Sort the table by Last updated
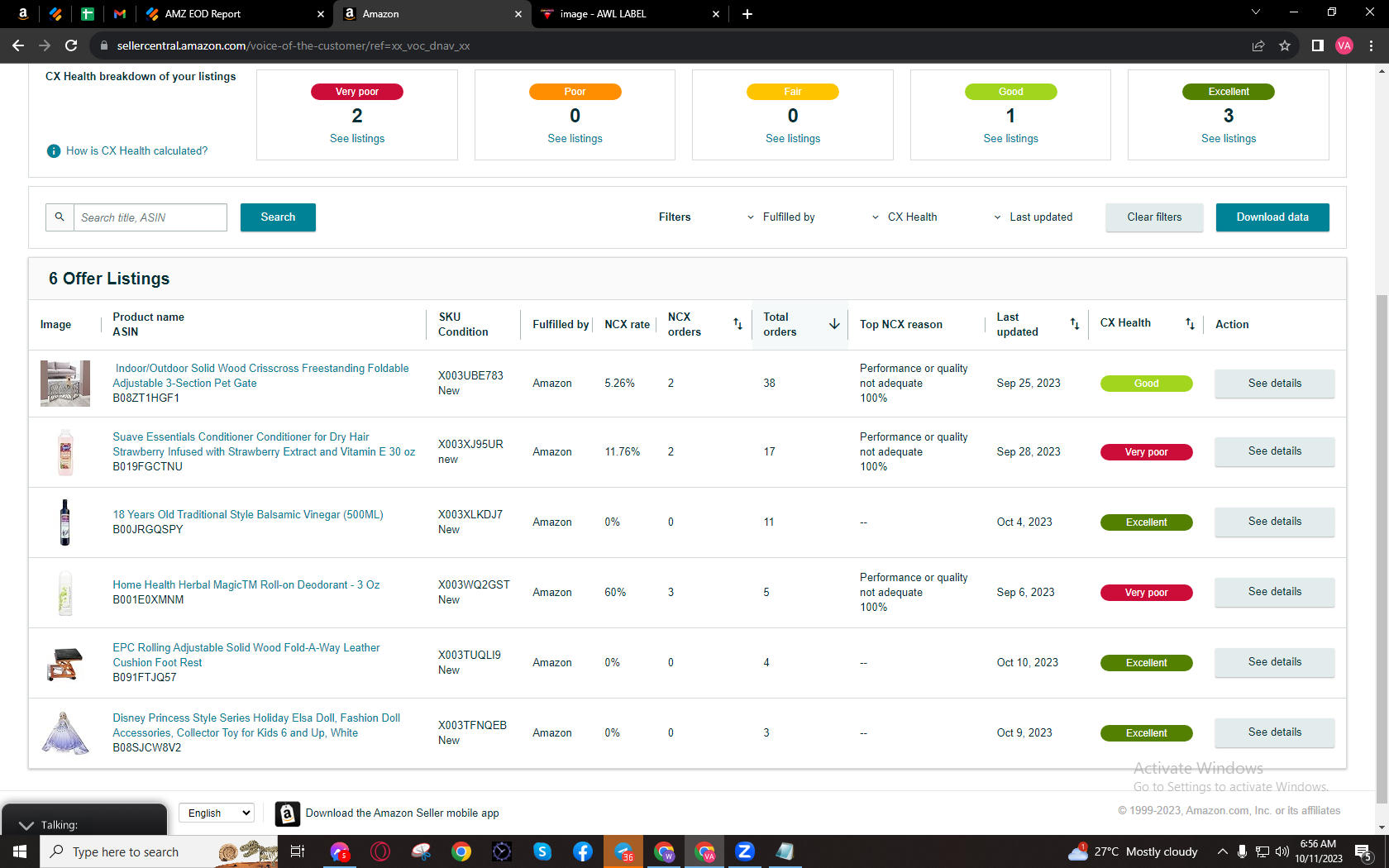Image resolution: width=1389 pixels, height=868 pixels. (1075, 324)
